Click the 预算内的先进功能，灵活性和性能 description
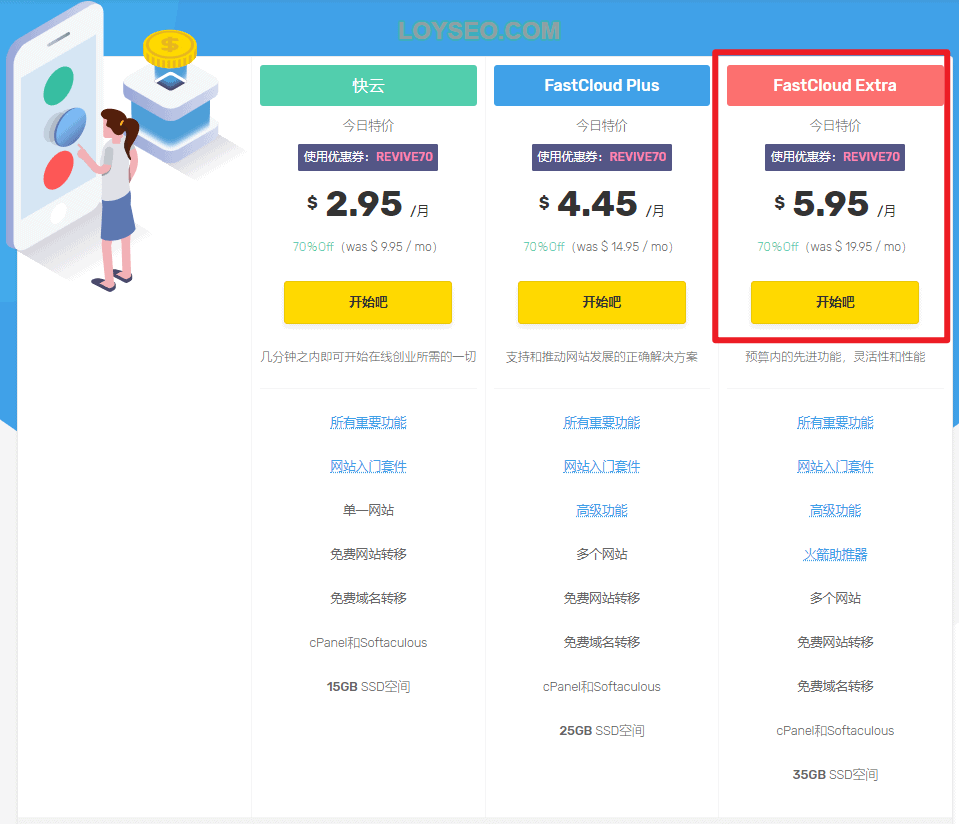Image resolution: width=959 pixels, height=824 pixels. [x=835, y=357]
